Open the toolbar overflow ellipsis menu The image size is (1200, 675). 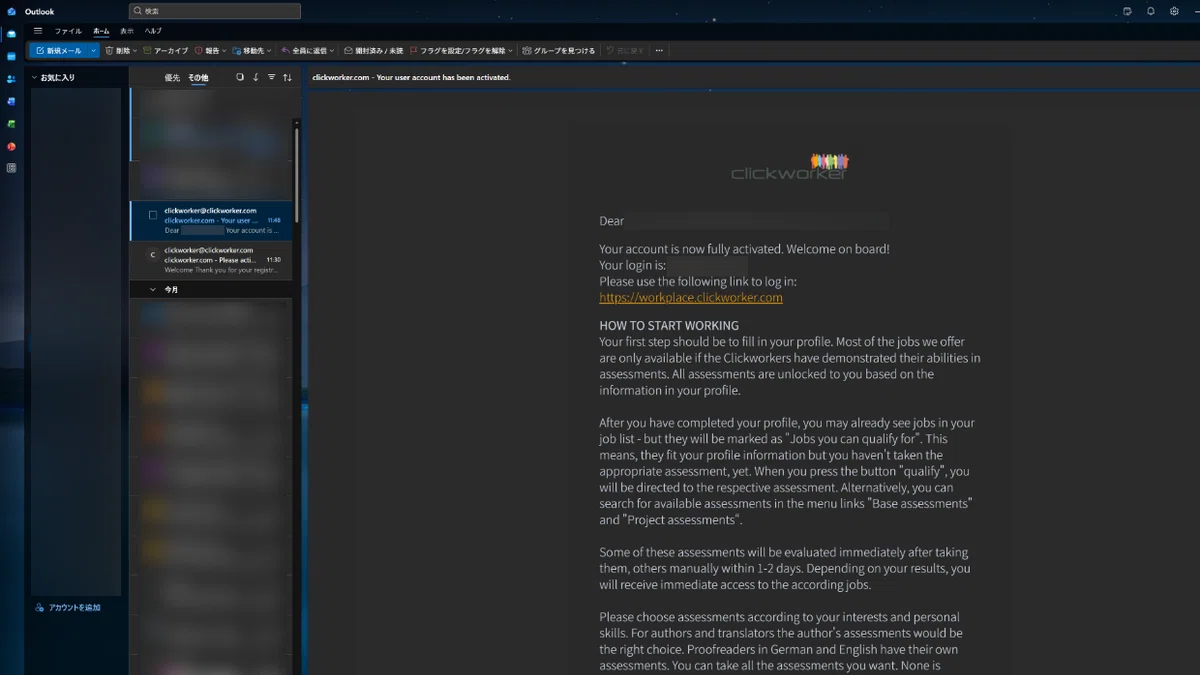click(659, 50)
